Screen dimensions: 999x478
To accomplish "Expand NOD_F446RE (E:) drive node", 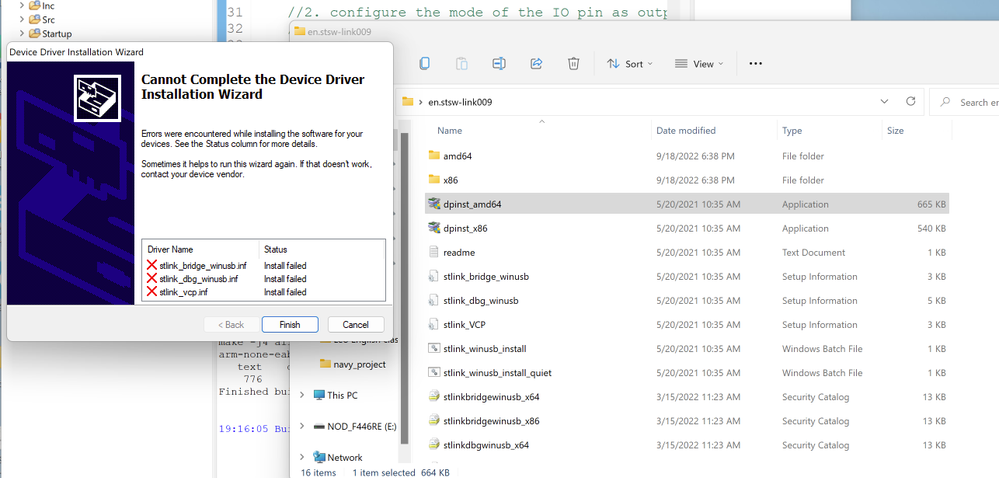I will [302, 426].
